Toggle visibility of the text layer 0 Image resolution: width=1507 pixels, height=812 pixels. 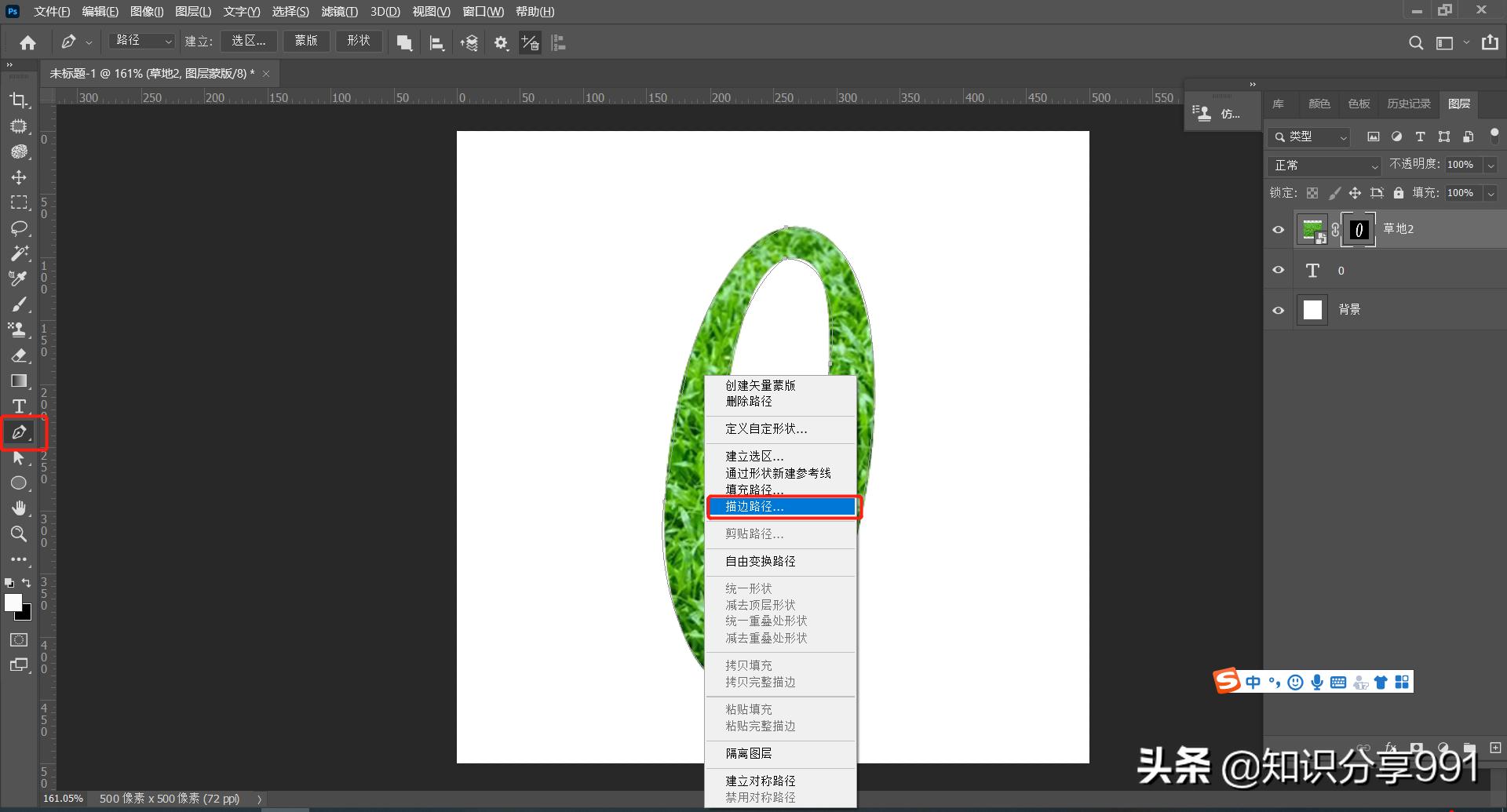pos(1278,270)
